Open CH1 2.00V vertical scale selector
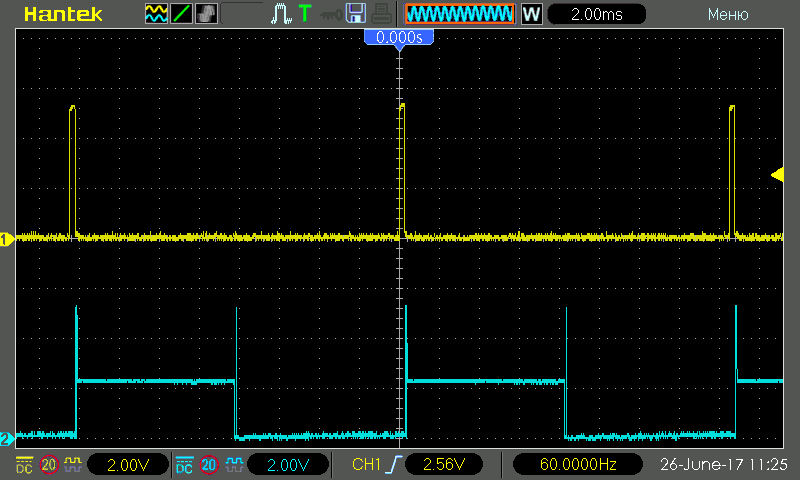Screen dimensions: 800x480 (x=128, y=465)
